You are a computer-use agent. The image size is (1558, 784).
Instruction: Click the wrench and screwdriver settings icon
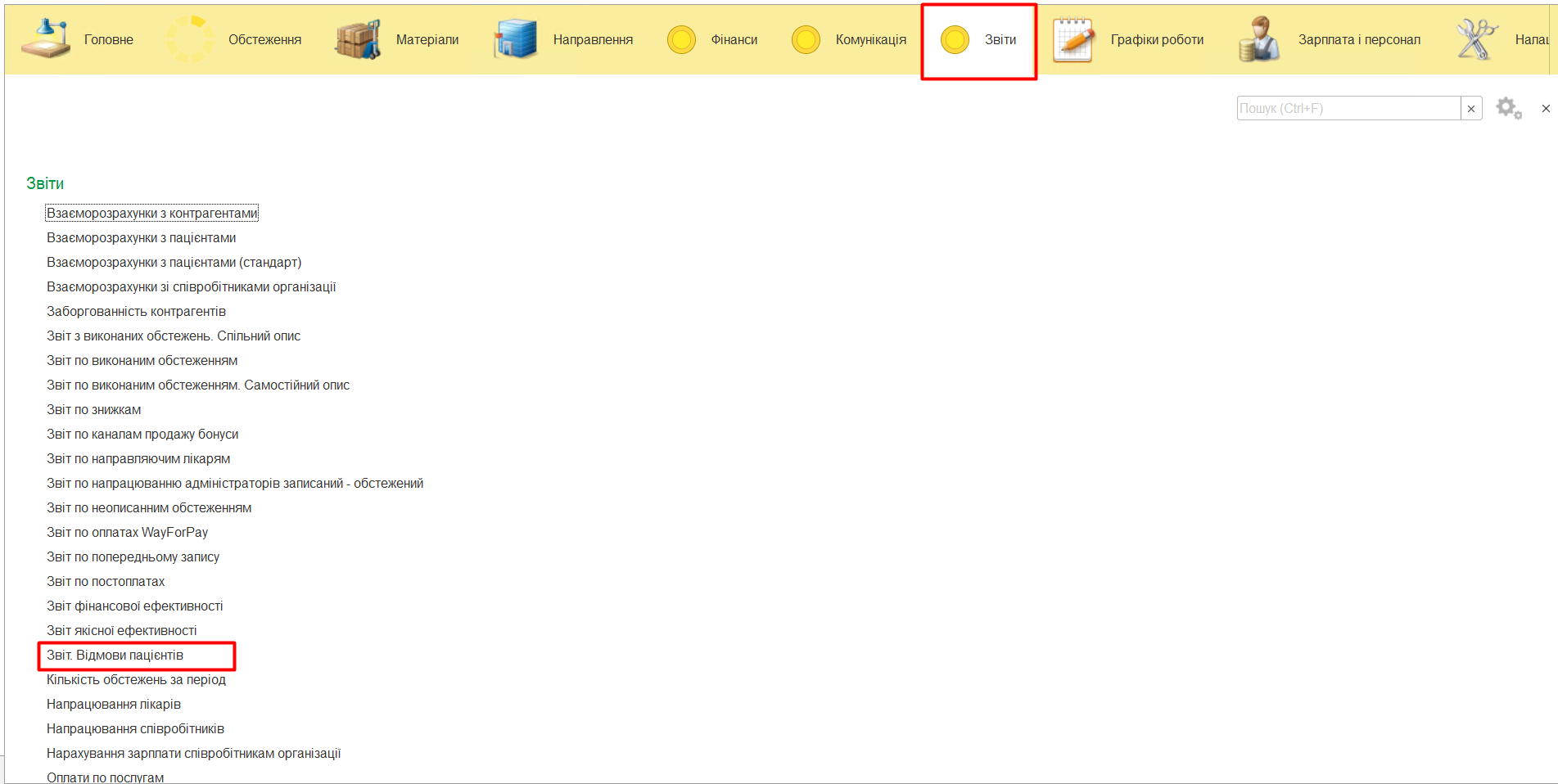pos(1476,39)
